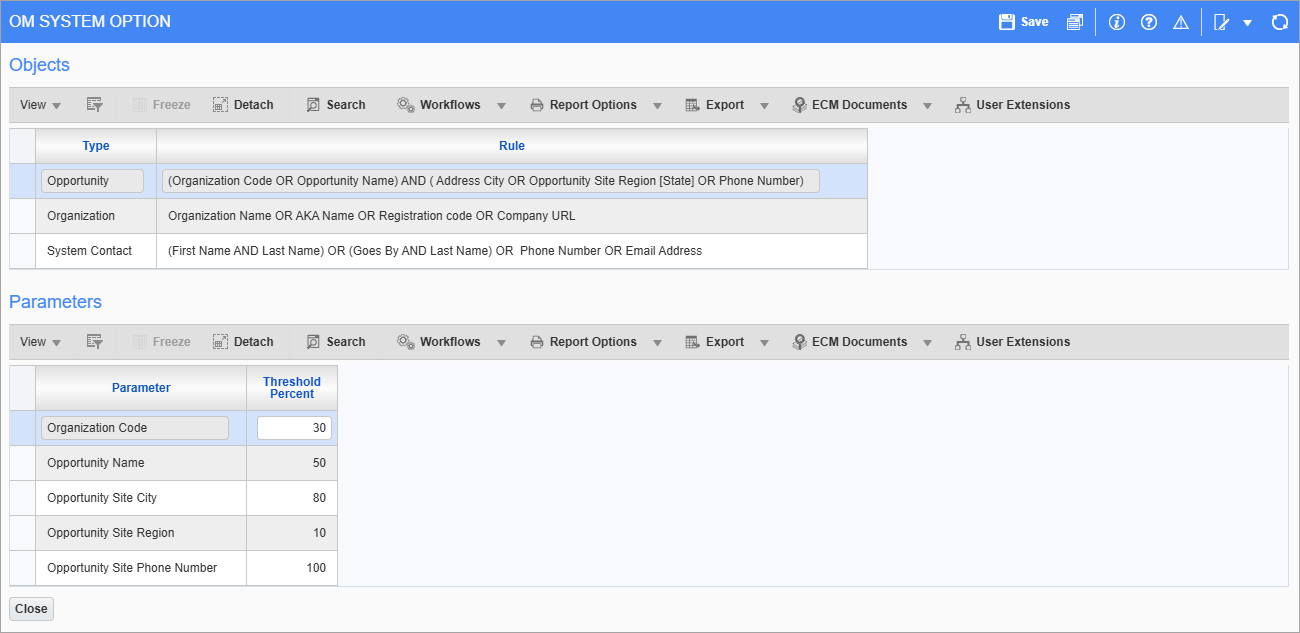Viewport: 1300px width, 633px height.
Task: Open the Workflows dropdown arrow in Parameters toolbar
Action: click(501, 341)
